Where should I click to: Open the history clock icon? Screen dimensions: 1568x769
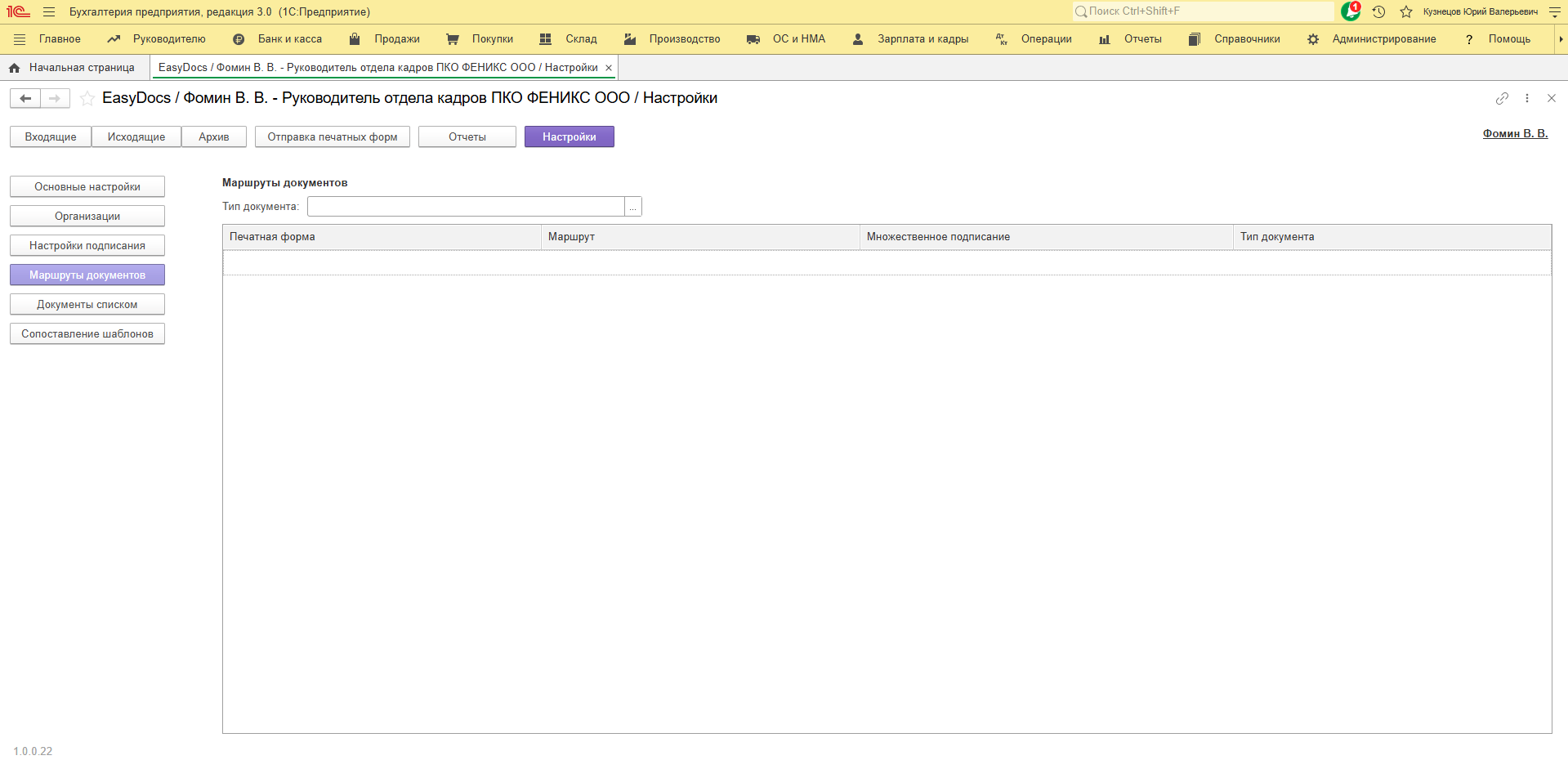(1378, 11)
